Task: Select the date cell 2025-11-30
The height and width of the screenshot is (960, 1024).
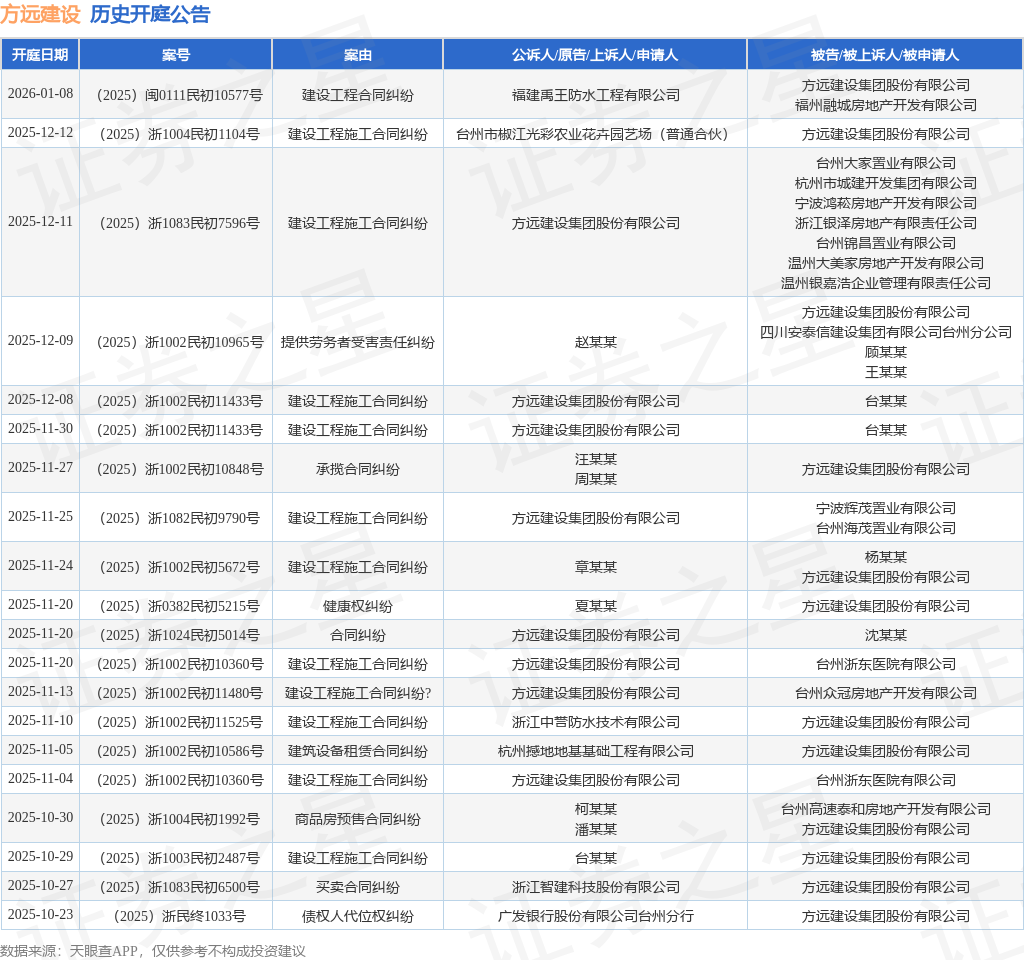Action: pyautogui.click(x=40, y=428)
